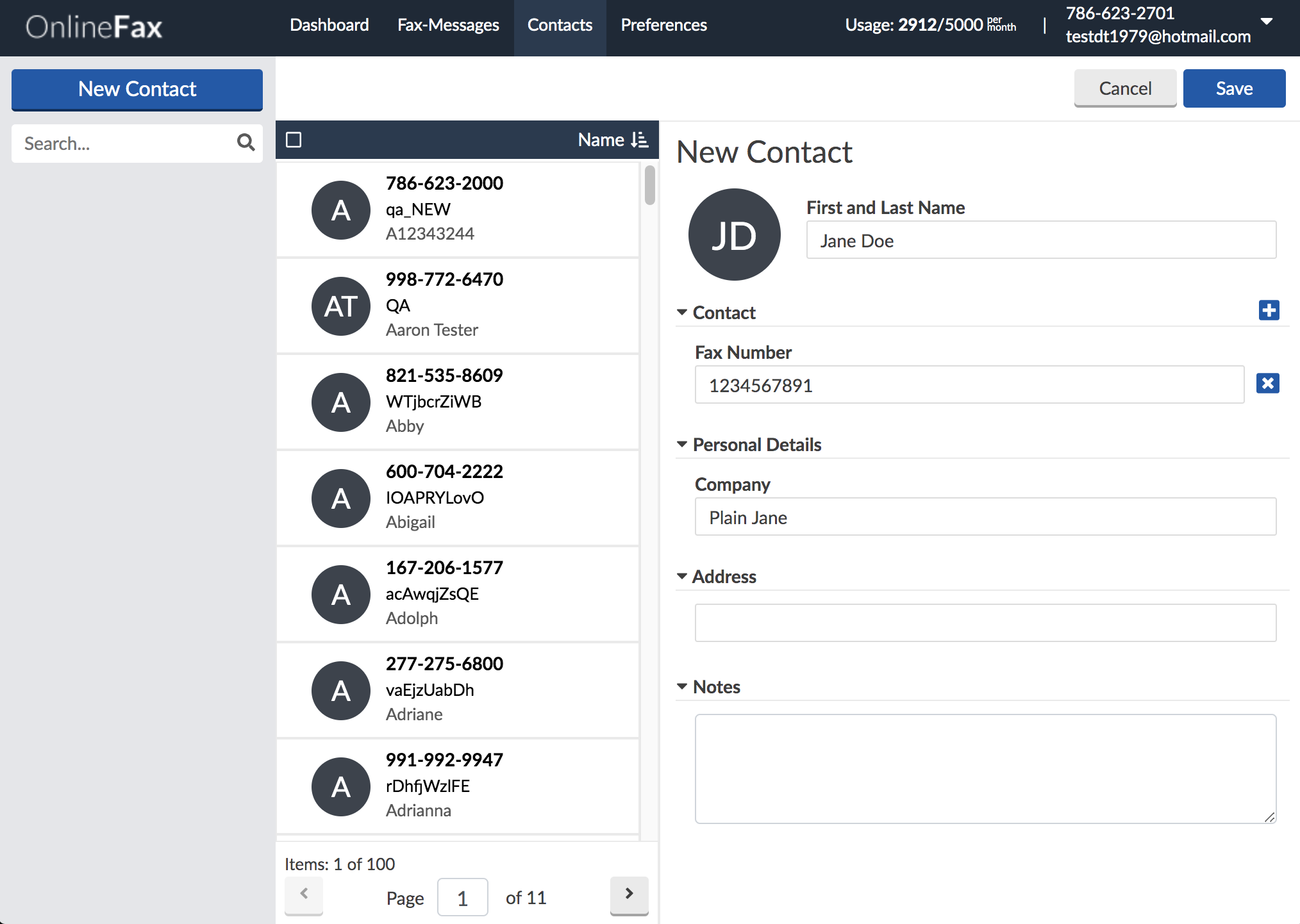Collapse the Address section

(682, 576)
